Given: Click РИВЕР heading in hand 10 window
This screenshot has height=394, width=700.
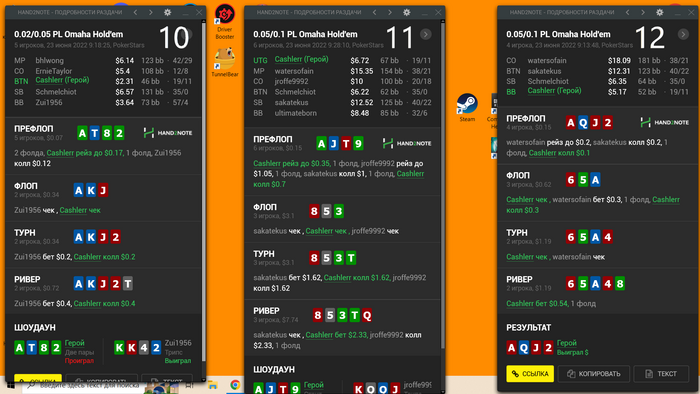Looking at the screenshot, I should coord(27,279).
